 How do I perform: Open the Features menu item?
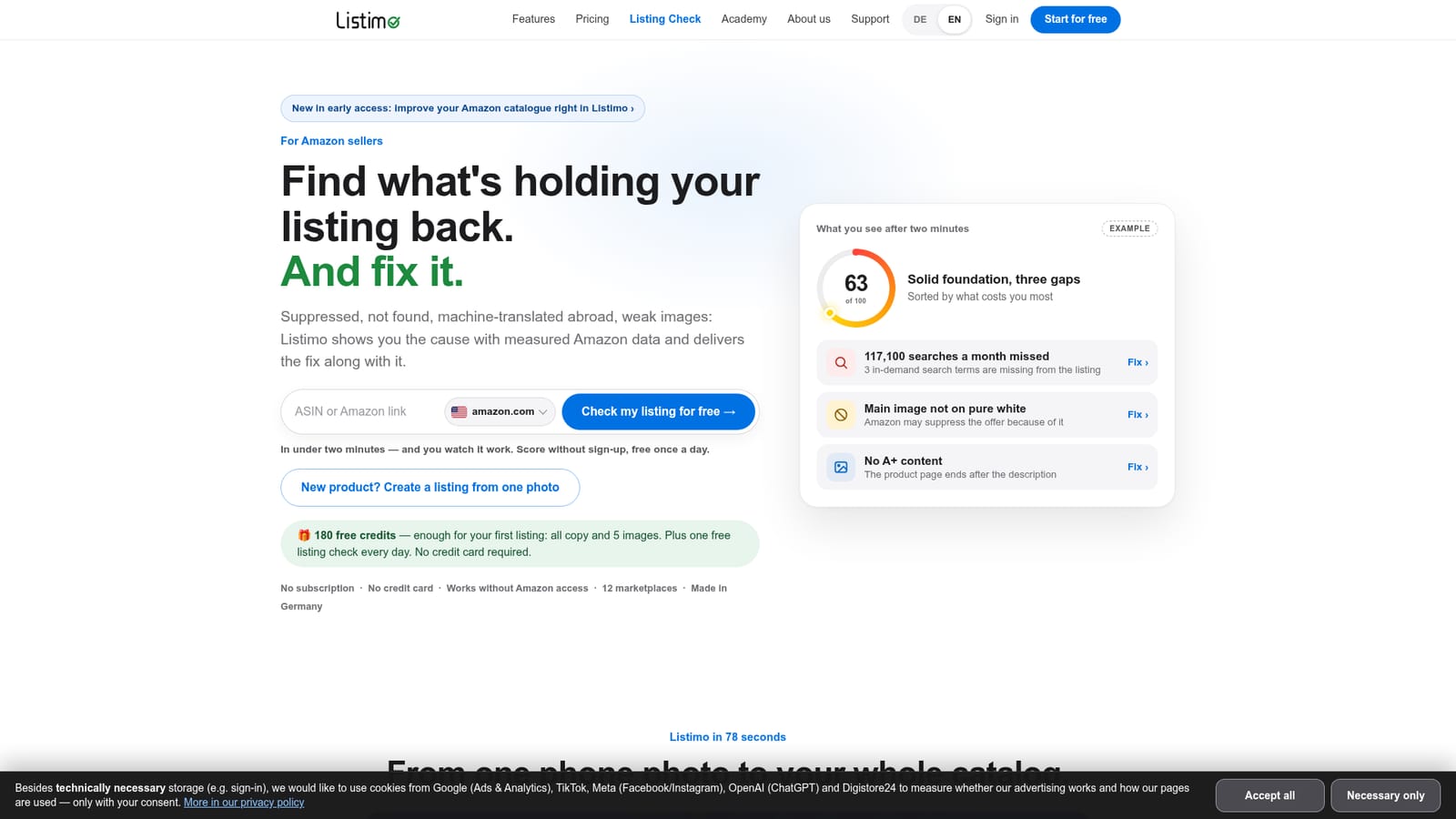pos(533,19)
